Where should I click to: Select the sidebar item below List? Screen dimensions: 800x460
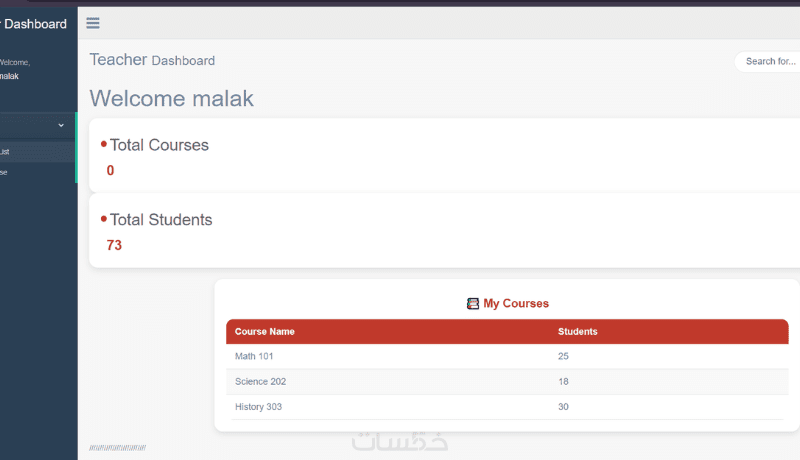pyautogui.click(x=4, y=172)
